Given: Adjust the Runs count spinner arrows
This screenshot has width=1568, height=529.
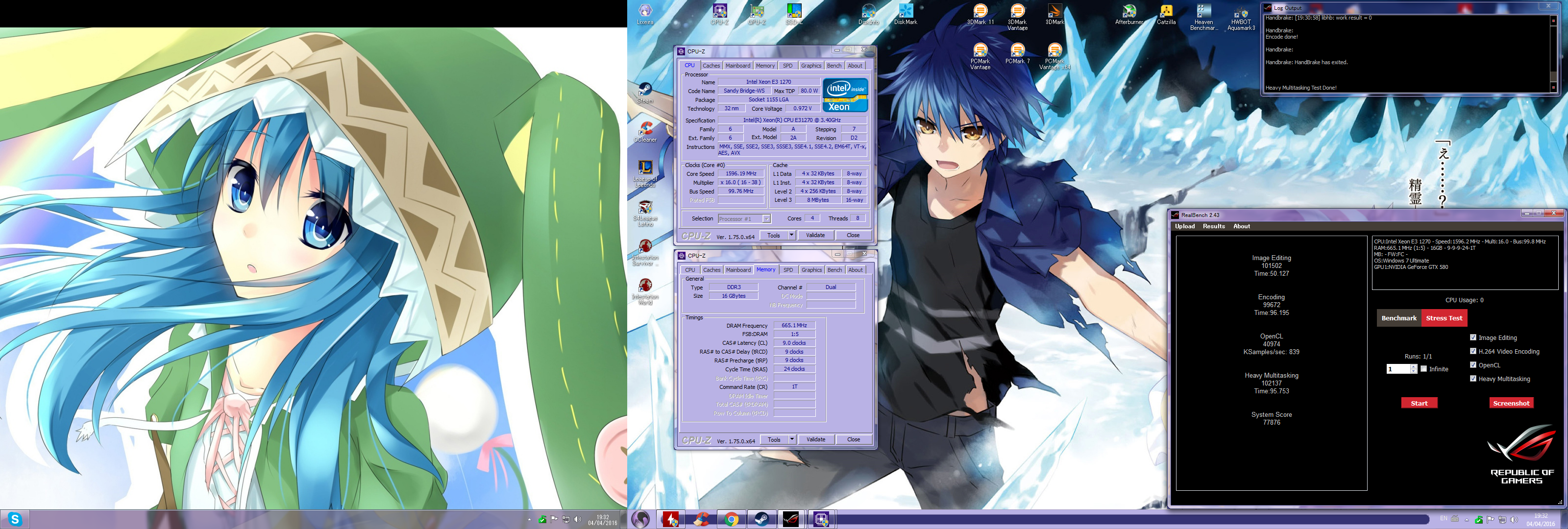Looking at the screenshot, I should point(1413,369).
